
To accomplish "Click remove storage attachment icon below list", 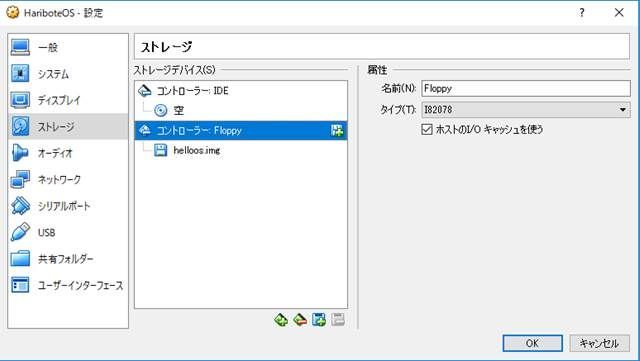I will 338,320.
